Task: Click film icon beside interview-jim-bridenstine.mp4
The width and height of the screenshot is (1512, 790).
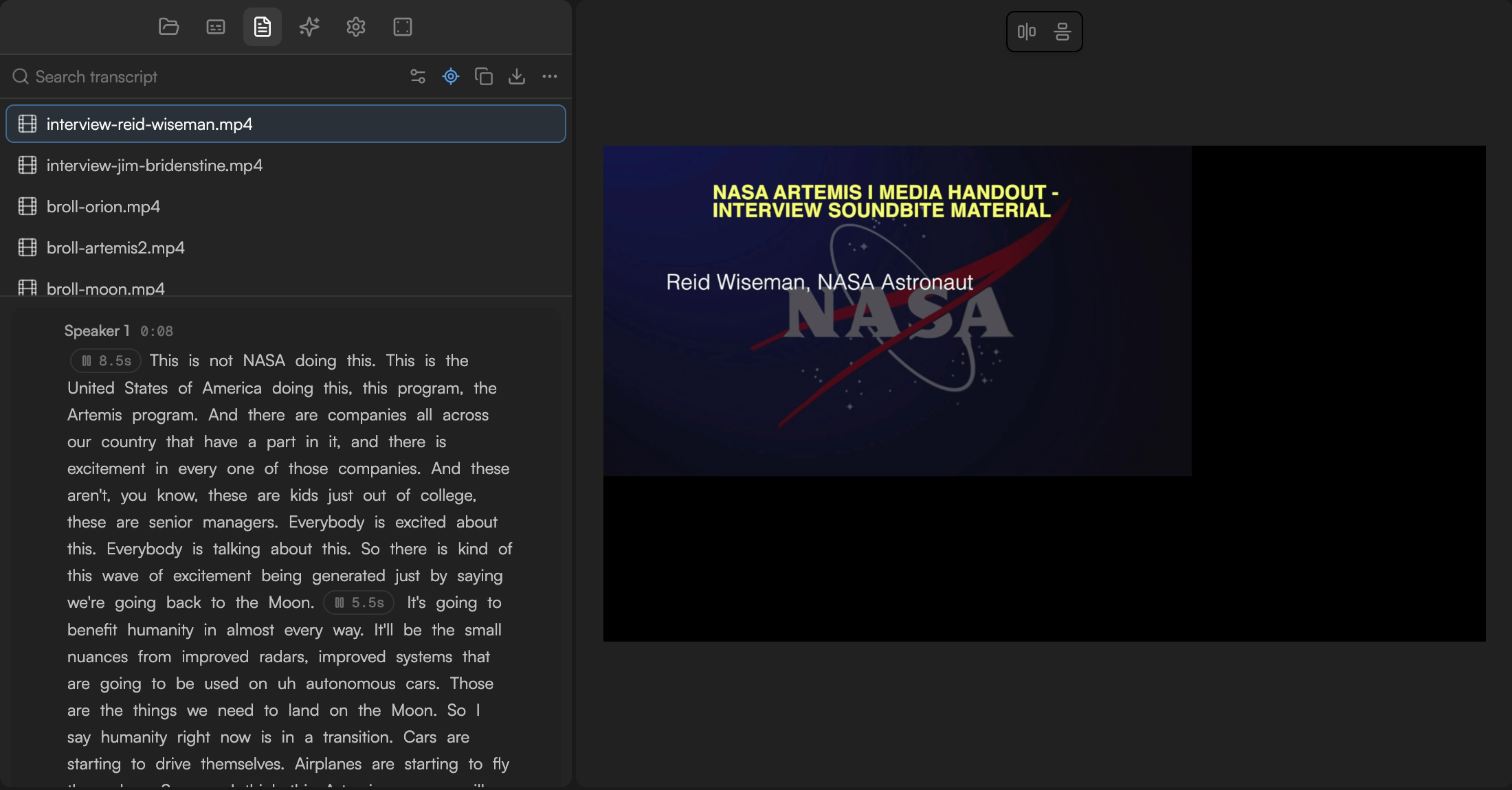Action: 27,165
